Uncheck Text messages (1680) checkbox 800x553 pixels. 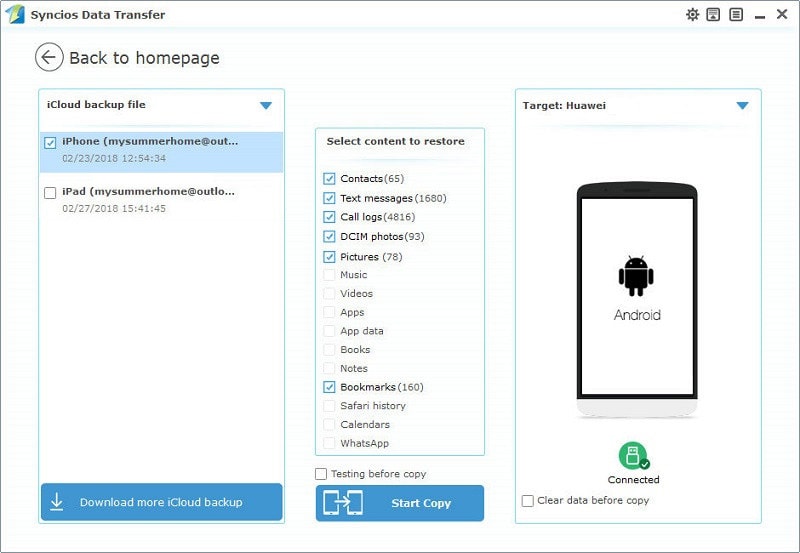click(329, 198)
